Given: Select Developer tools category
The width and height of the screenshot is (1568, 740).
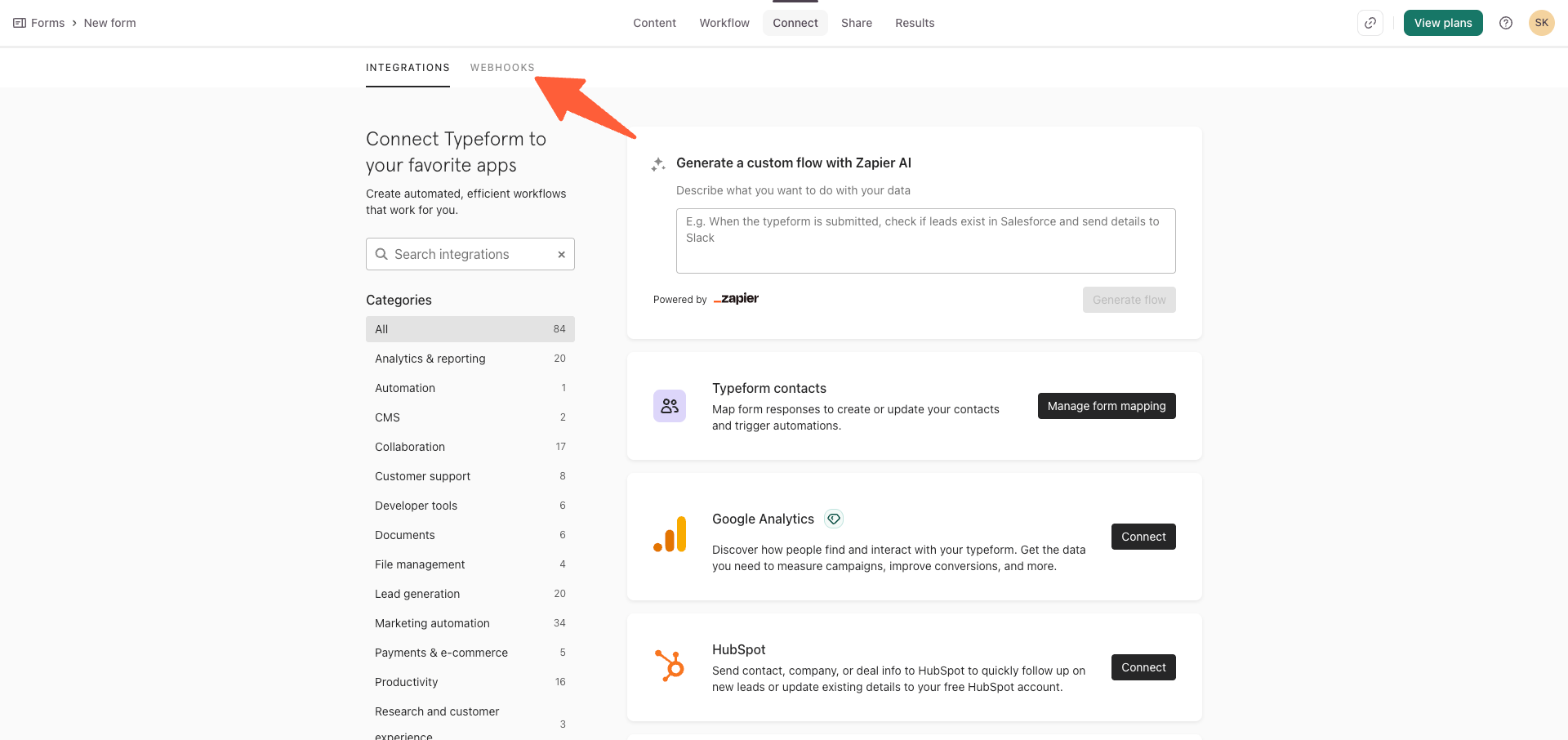Looking at the screenshot, I should pos(470,506).
